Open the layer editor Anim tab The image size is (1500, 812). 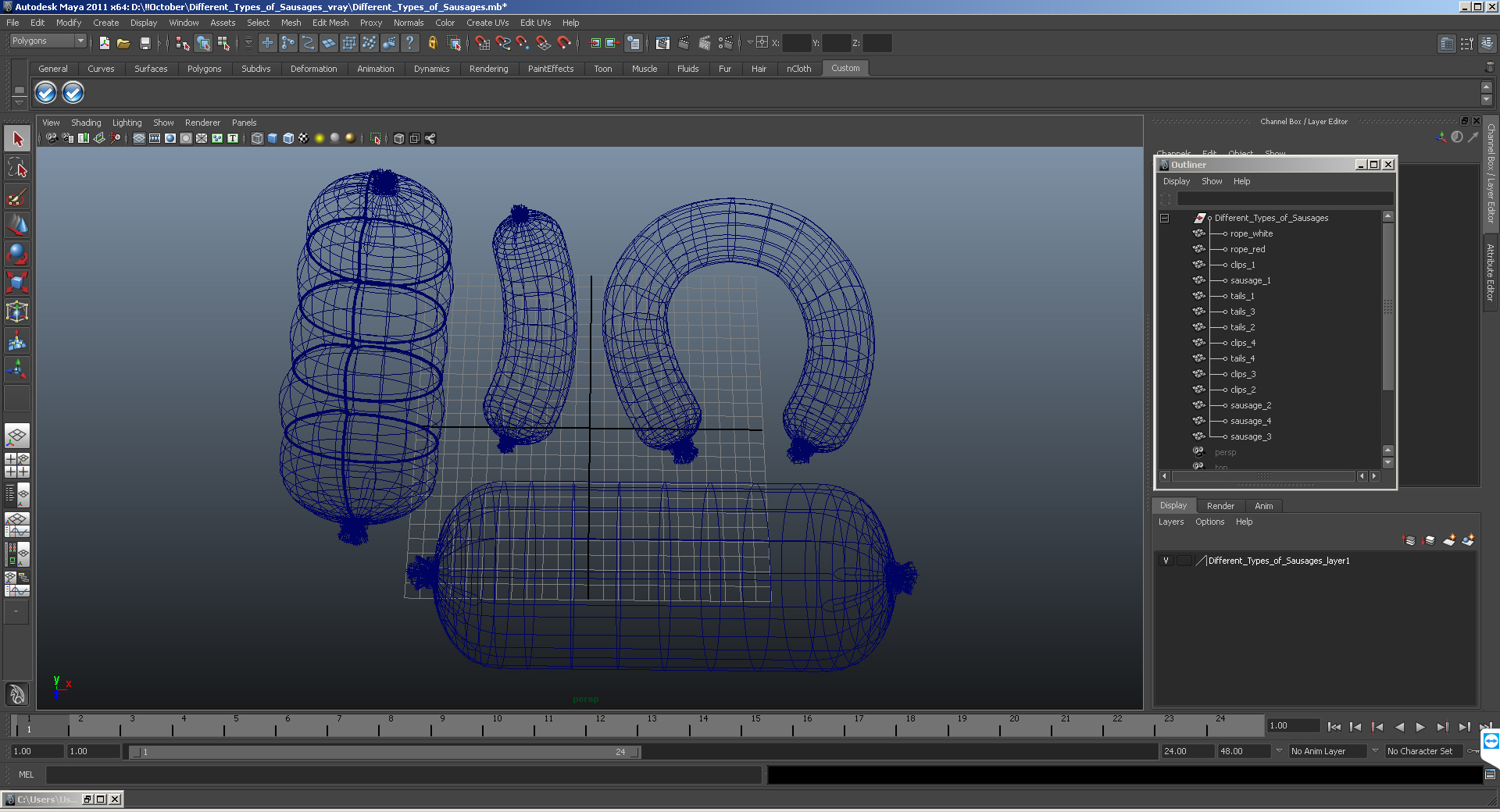[1263, 506]
